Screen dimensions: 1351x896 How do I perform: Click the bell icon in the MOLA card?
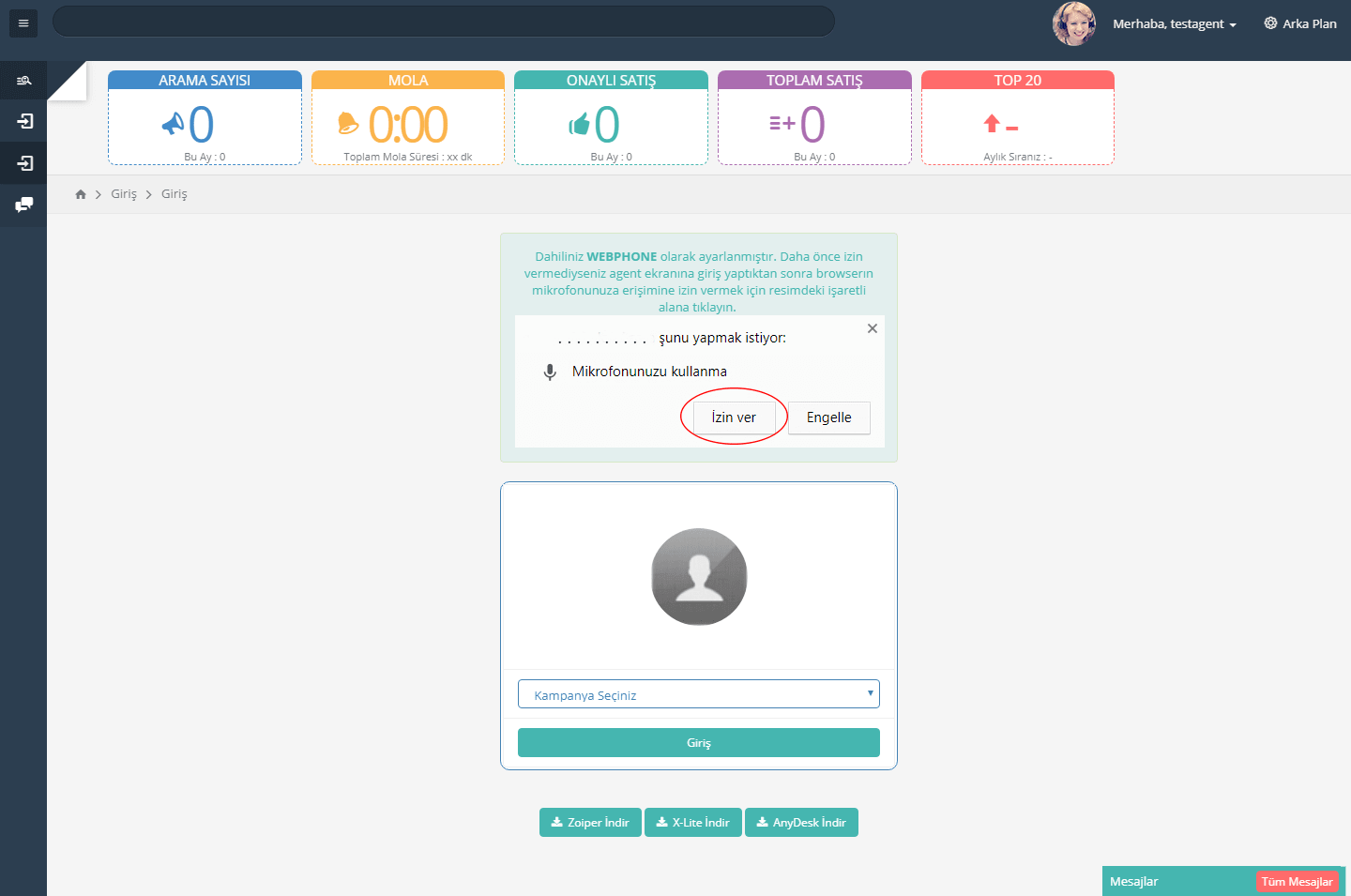click(x=348, y=123)
